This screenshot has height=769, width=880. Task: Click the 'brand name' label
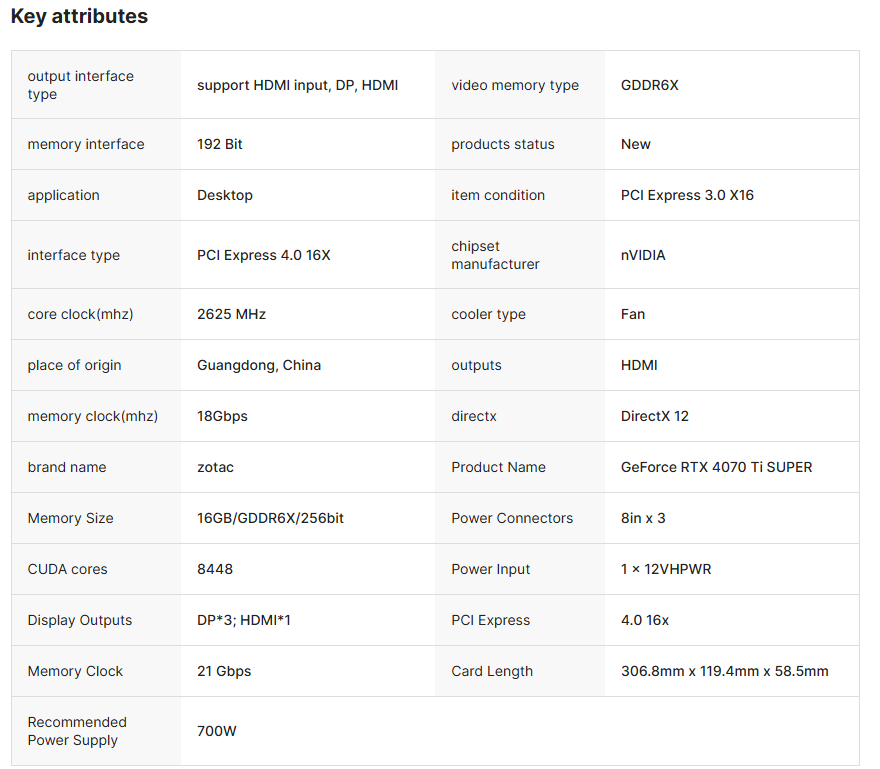coord(67,468)
